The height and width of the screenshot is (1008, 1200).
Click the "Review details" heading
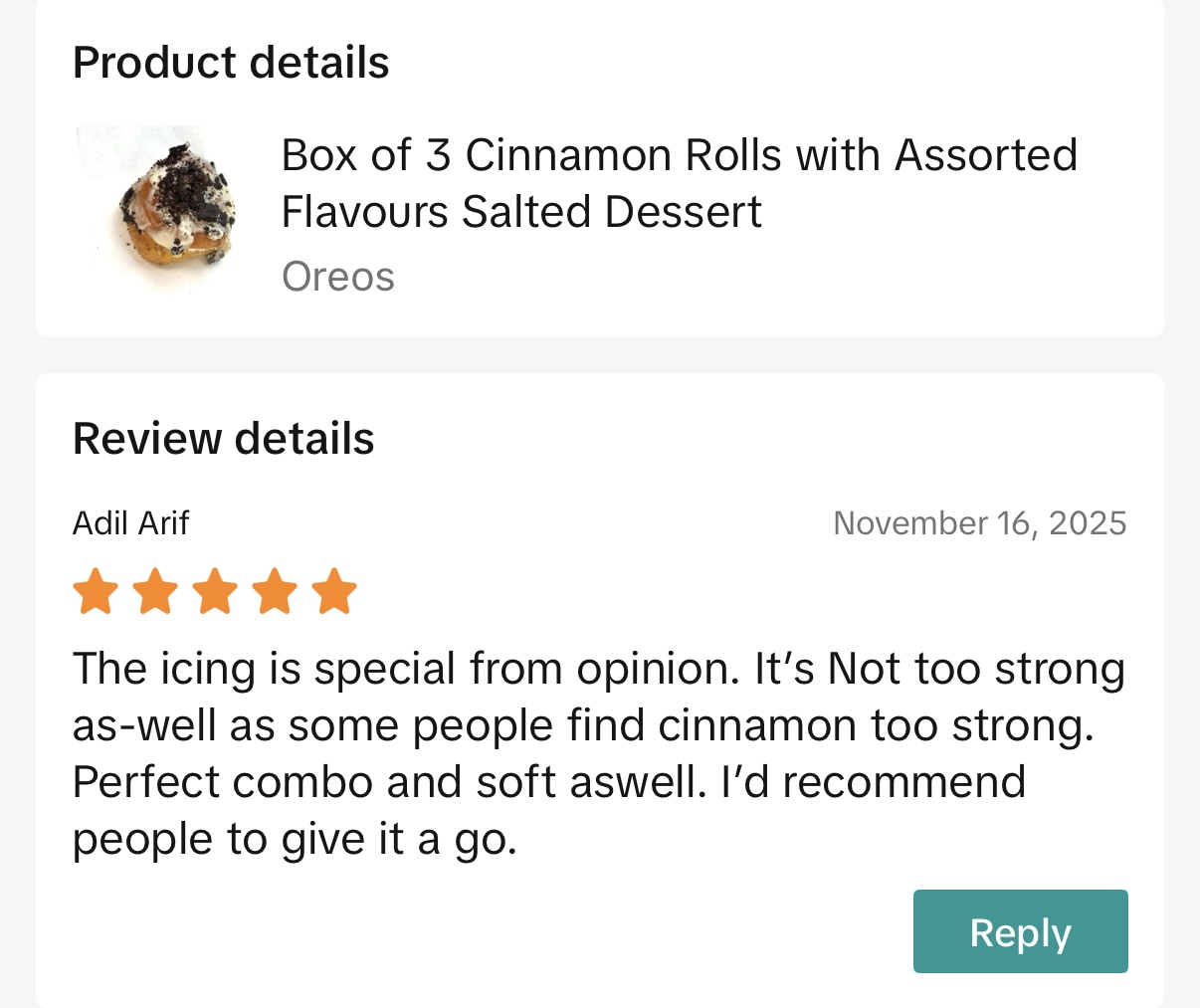pyautogui.click(x=224, y=439)
